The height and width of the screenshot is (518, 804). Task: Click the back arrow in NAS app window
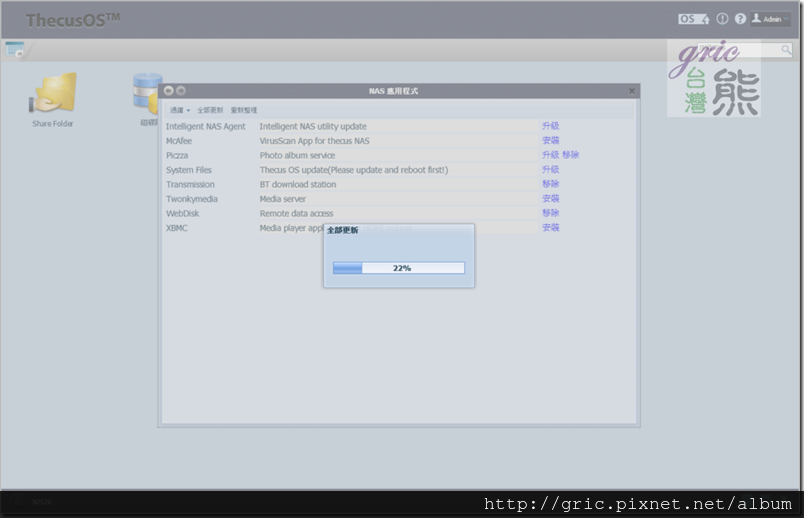tap(169, 91)
